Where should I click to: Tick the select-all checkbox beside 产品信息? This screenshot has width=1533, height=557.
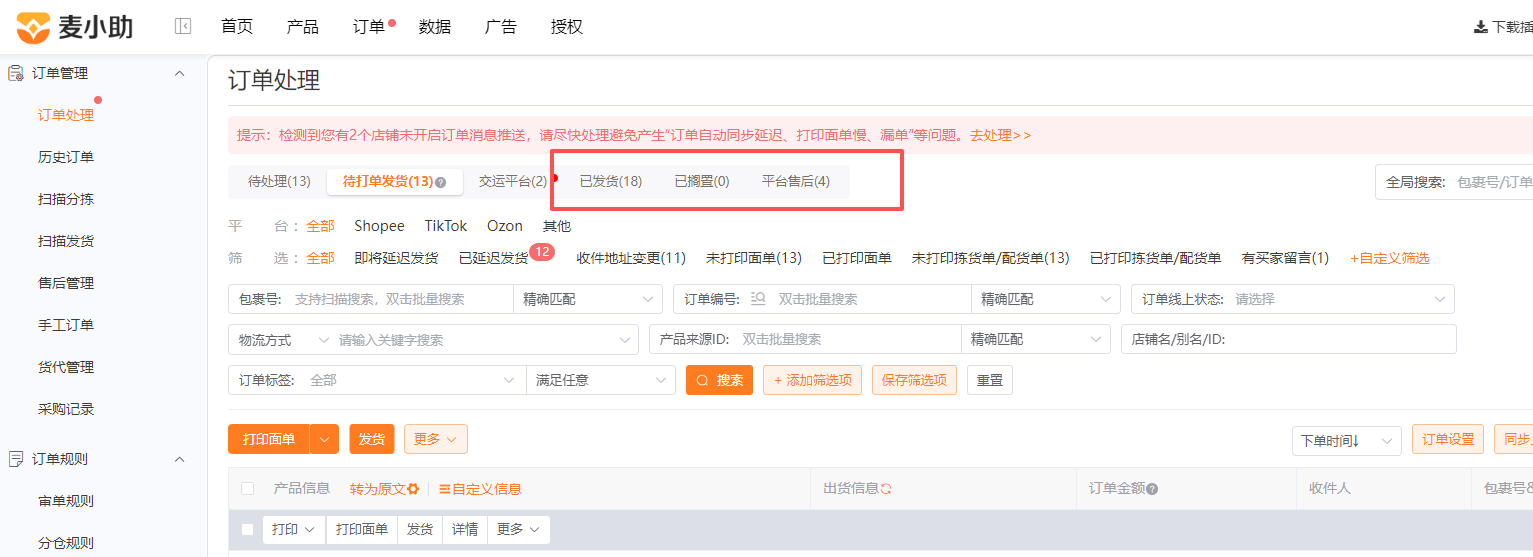(x=247, y=489)
